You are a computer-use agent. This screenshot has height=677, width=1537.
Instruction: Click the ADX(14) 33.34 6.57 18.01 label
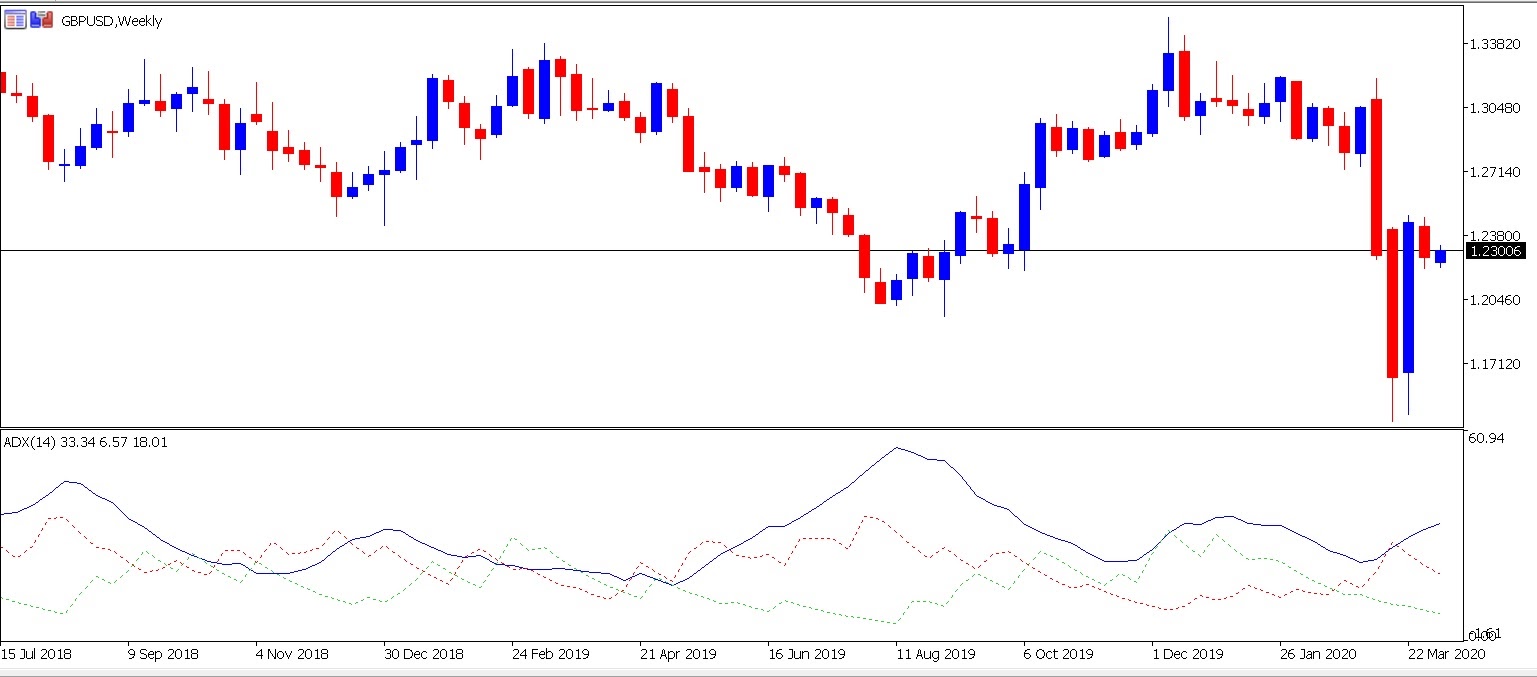[85, 441]
